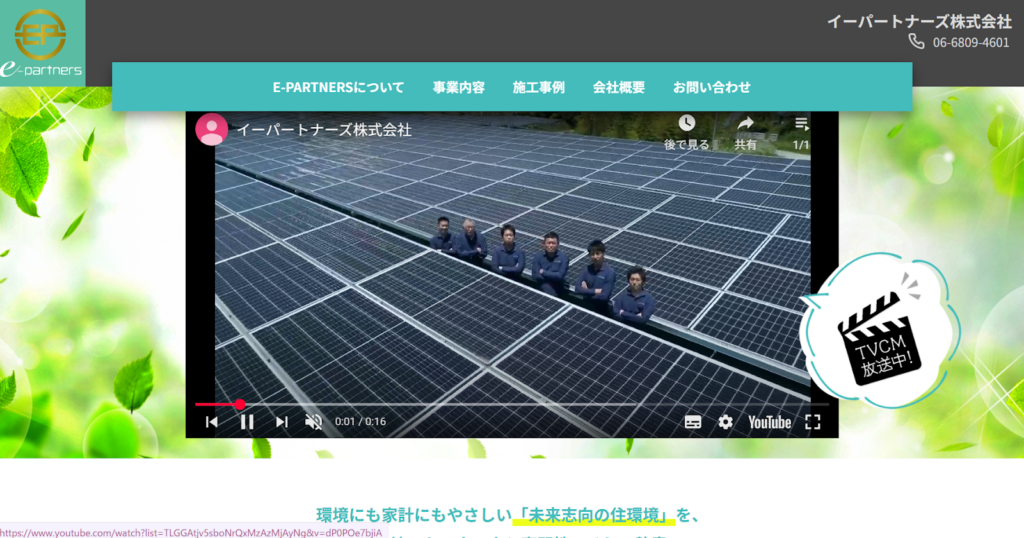Open video on YouTube via logo

tap(769, 422)
